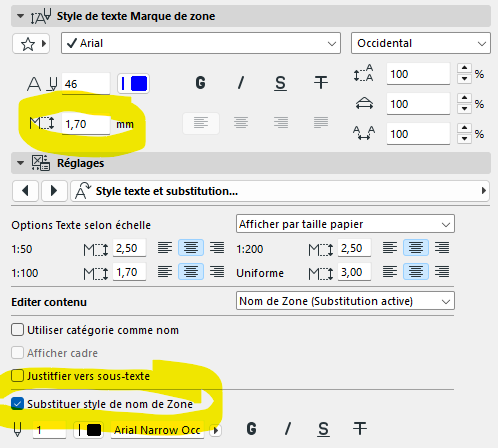Toggle bold for substituted zone name style
Screen dimensions: 498x448
[x=251, y=429]
